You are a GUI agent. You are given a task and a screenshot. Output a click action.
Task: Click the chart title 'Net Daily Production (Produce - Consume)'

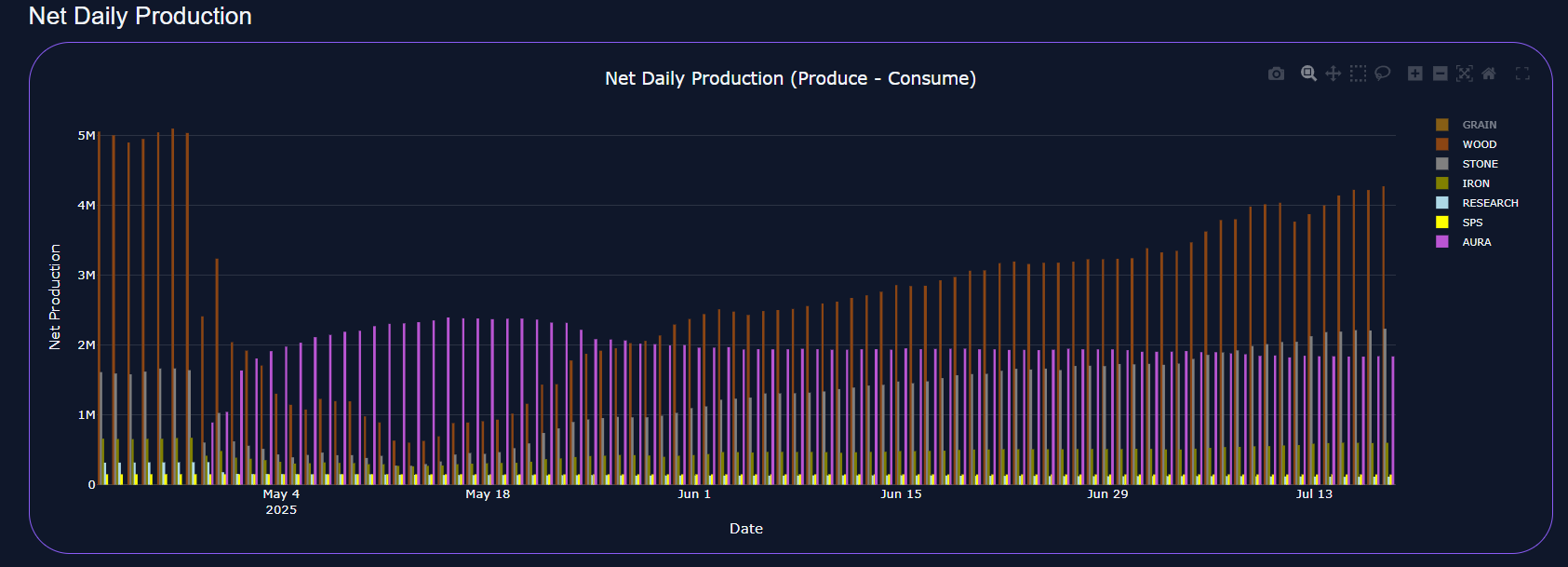(x=791, y=79)
